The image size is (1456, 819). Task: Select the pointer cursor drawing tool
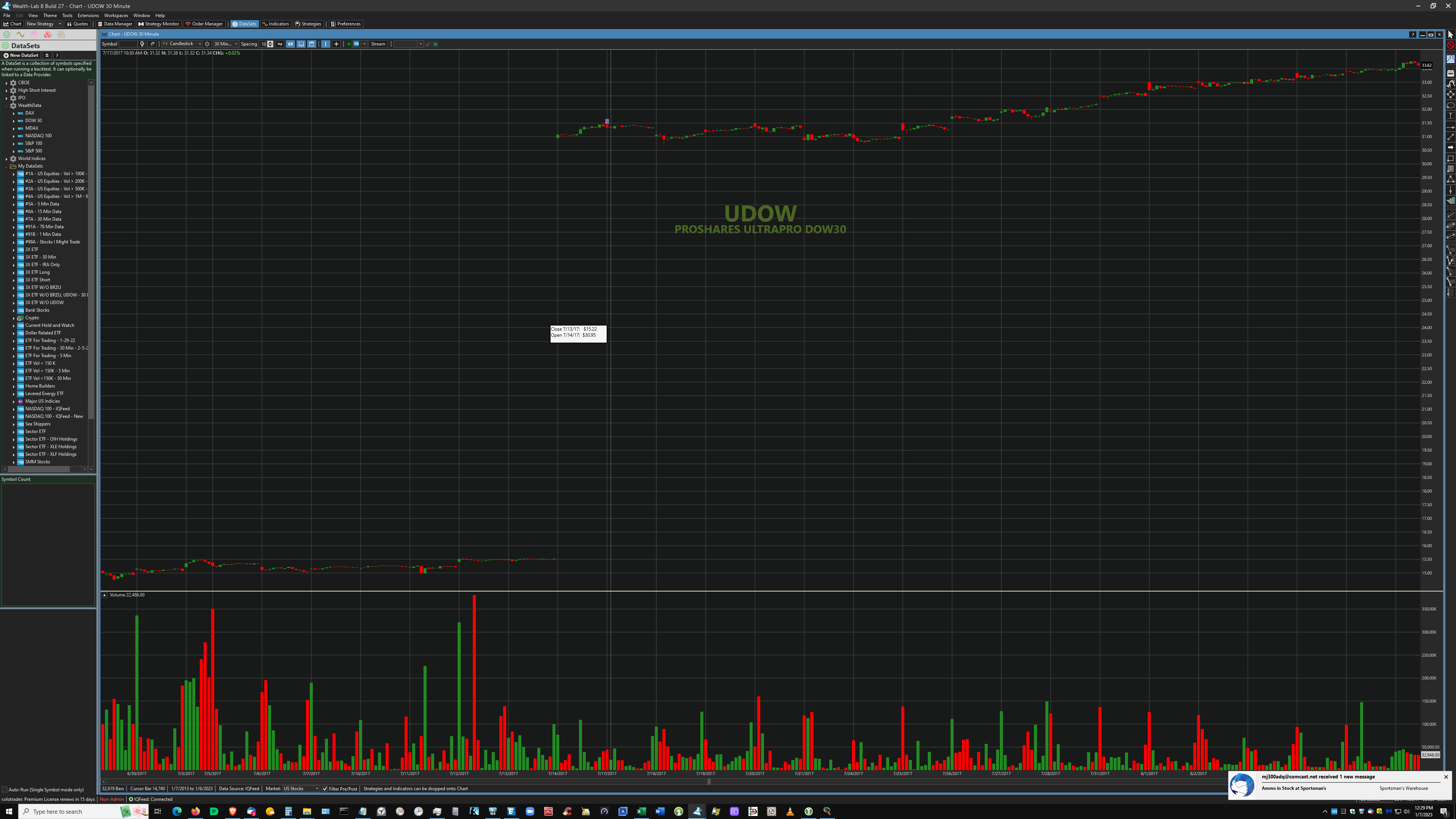(1450, 35)
